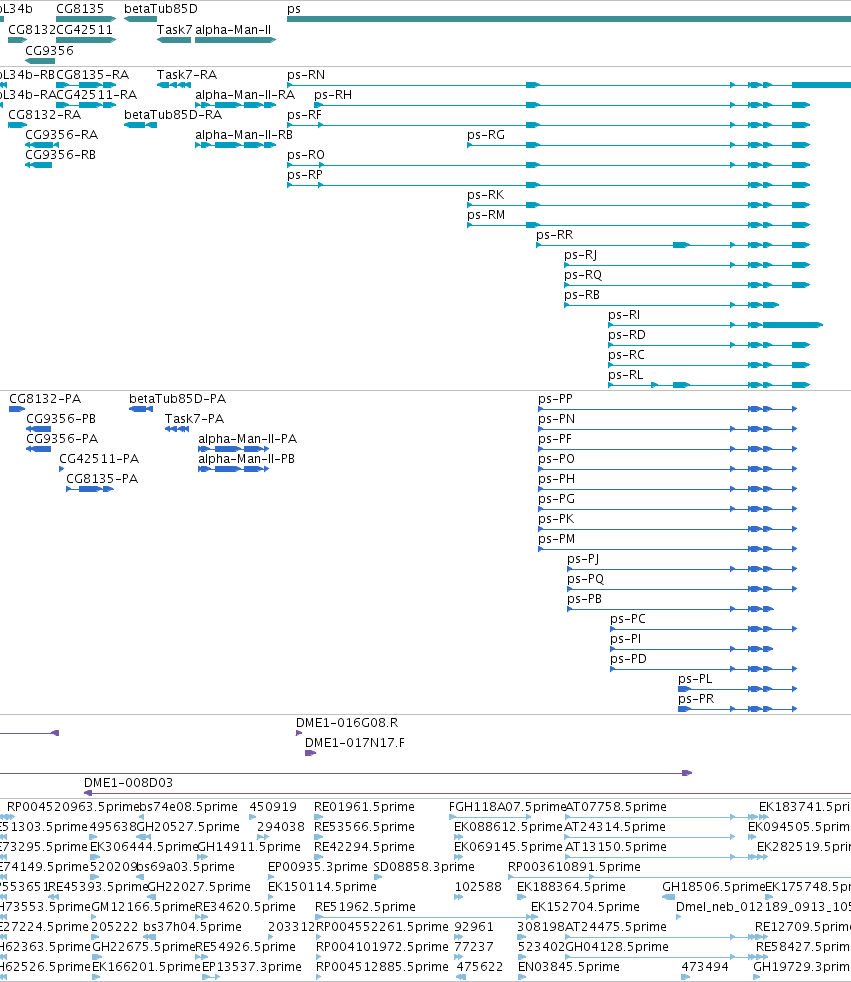Click the DME1-016G08.R clone label
The width and height of the screenshot is (851, 982).
347,723
